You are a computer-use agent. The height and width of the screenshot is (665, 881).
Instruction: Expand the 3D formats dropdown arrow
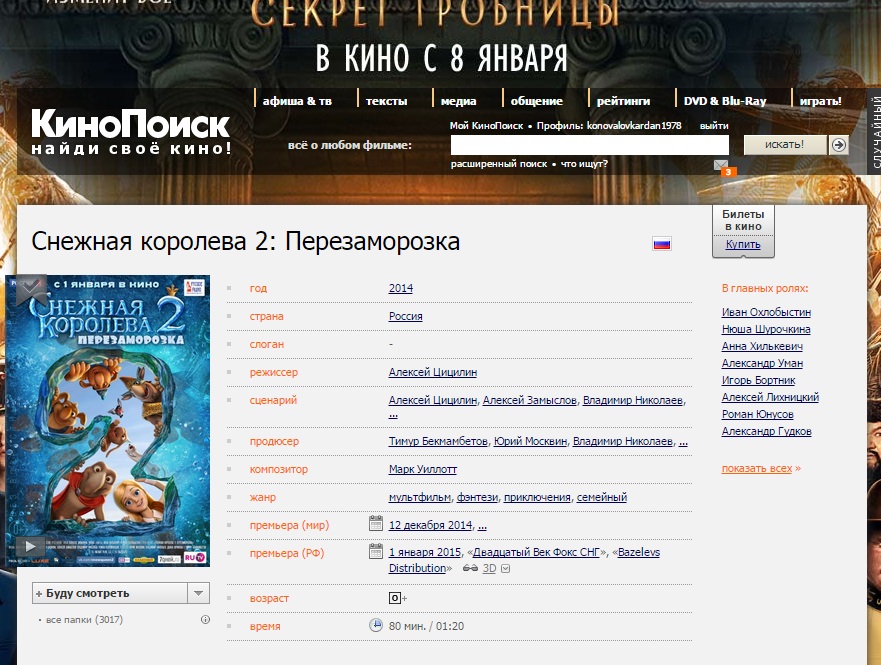[x=506, y=568]
